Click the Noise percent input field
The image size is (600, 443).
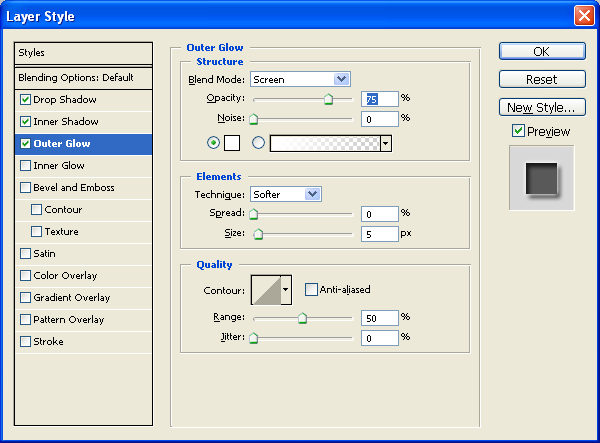[x=380, y=119]
